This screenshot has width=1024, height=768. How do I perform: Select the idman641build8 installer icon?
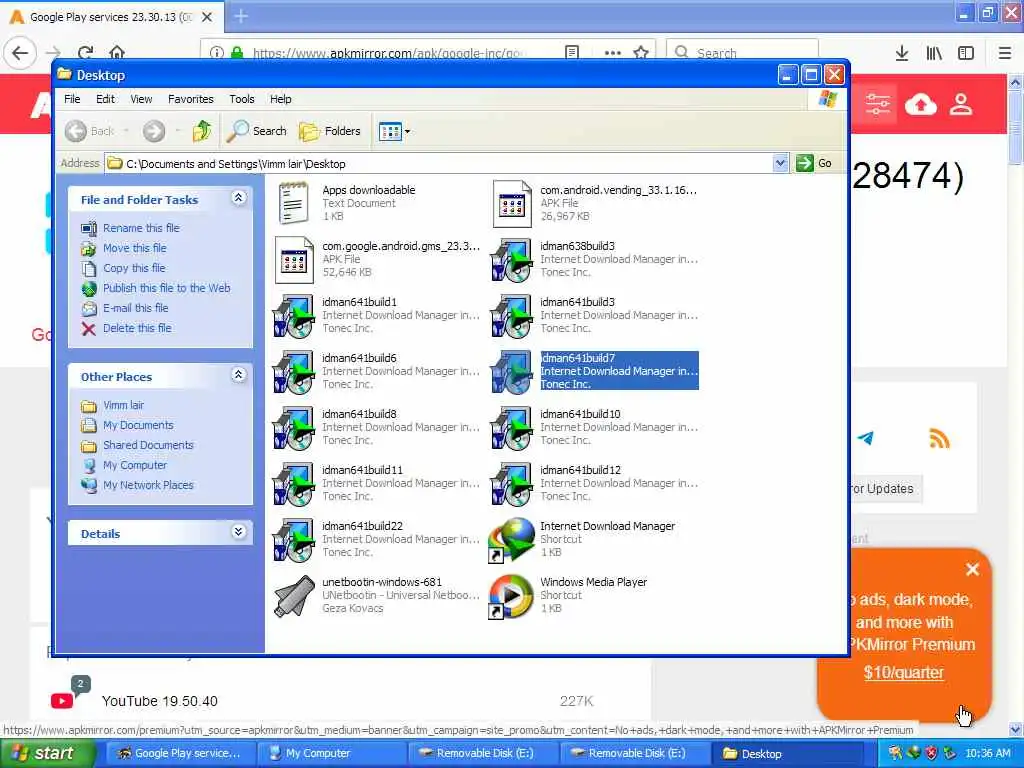tap(293, 428)
